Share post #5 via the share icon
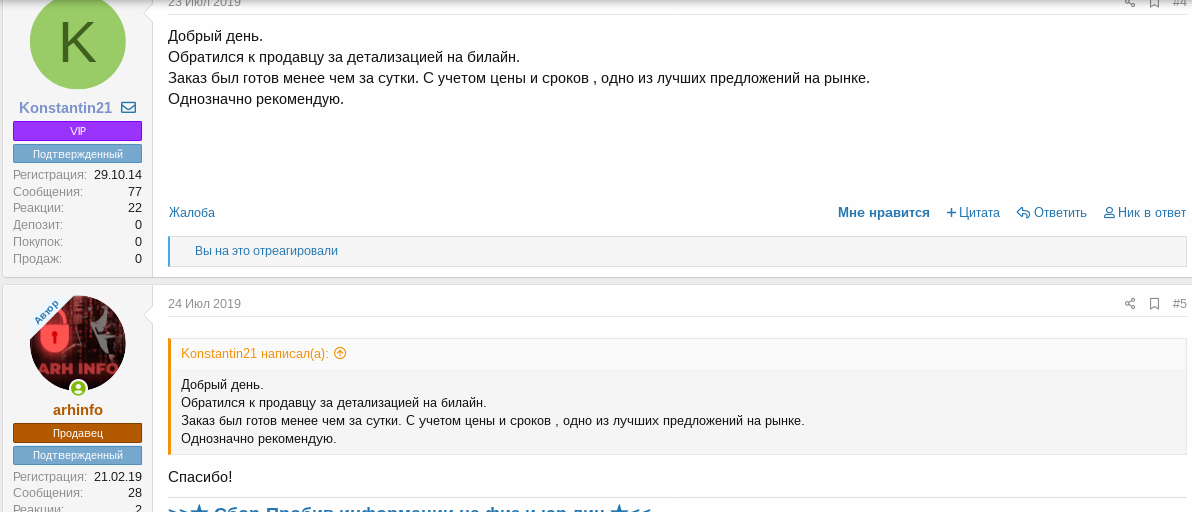Screen dimensions: 1192x512 [1130, 304]
